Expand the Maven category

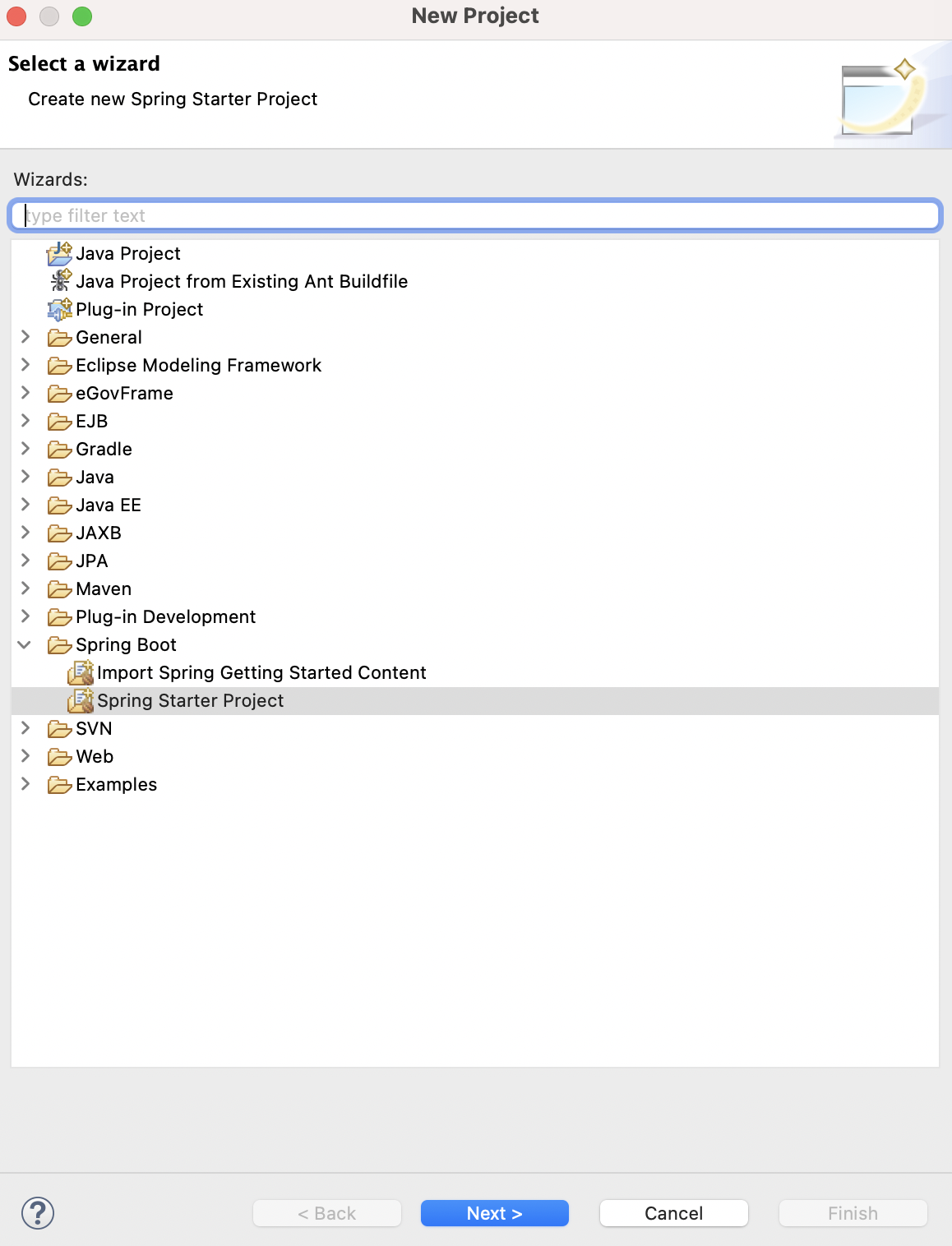click(x=25, y=588)
